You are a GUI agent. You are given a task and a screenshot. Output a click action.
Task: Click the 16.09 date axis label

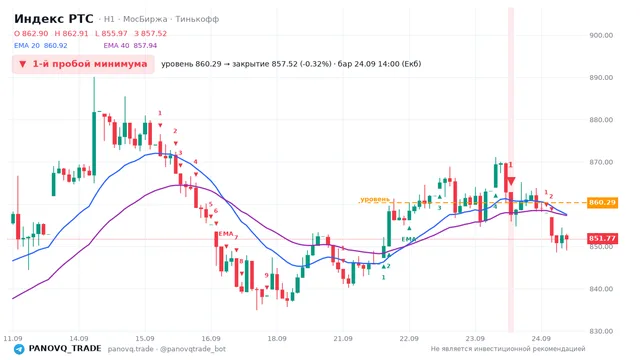pos(211,339)
